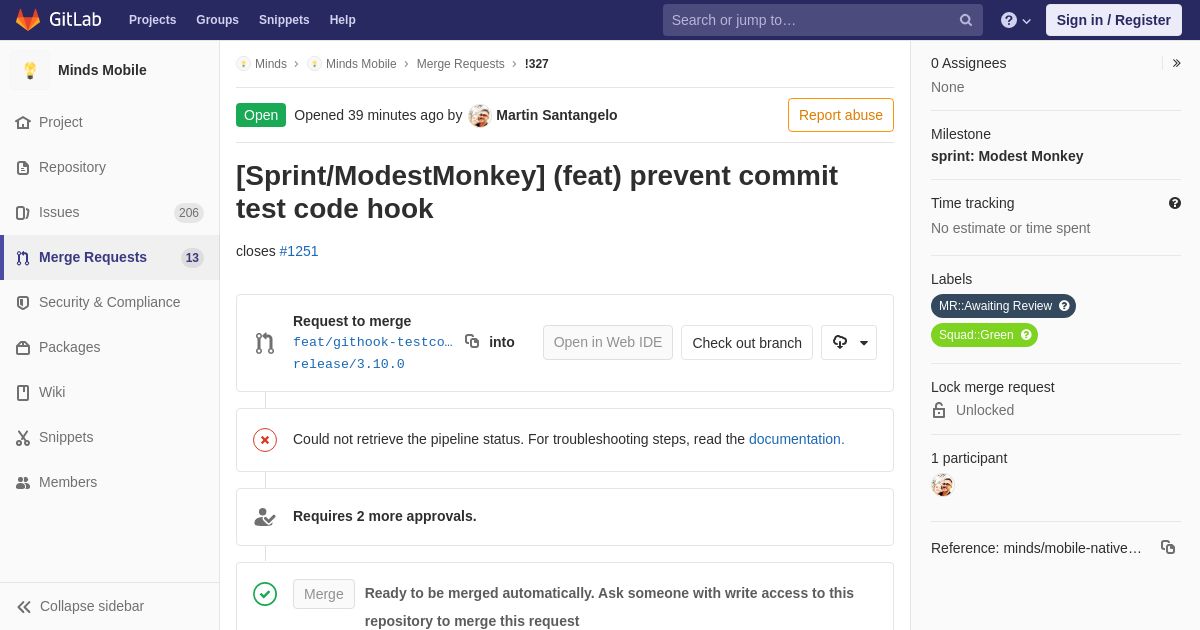The image size is (1200, 630).
Task: Click the GitLab fox logo
Action: point(28,20)
